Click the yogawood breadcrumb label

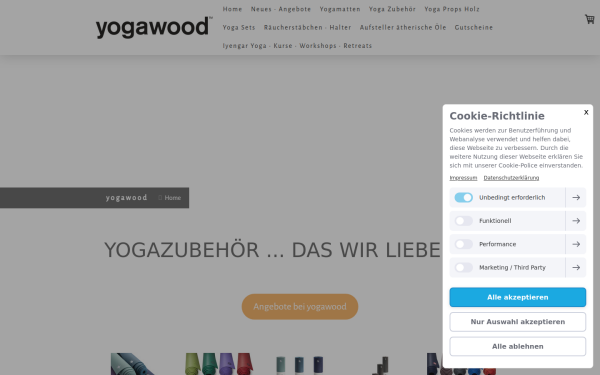(x=126, y=198)
